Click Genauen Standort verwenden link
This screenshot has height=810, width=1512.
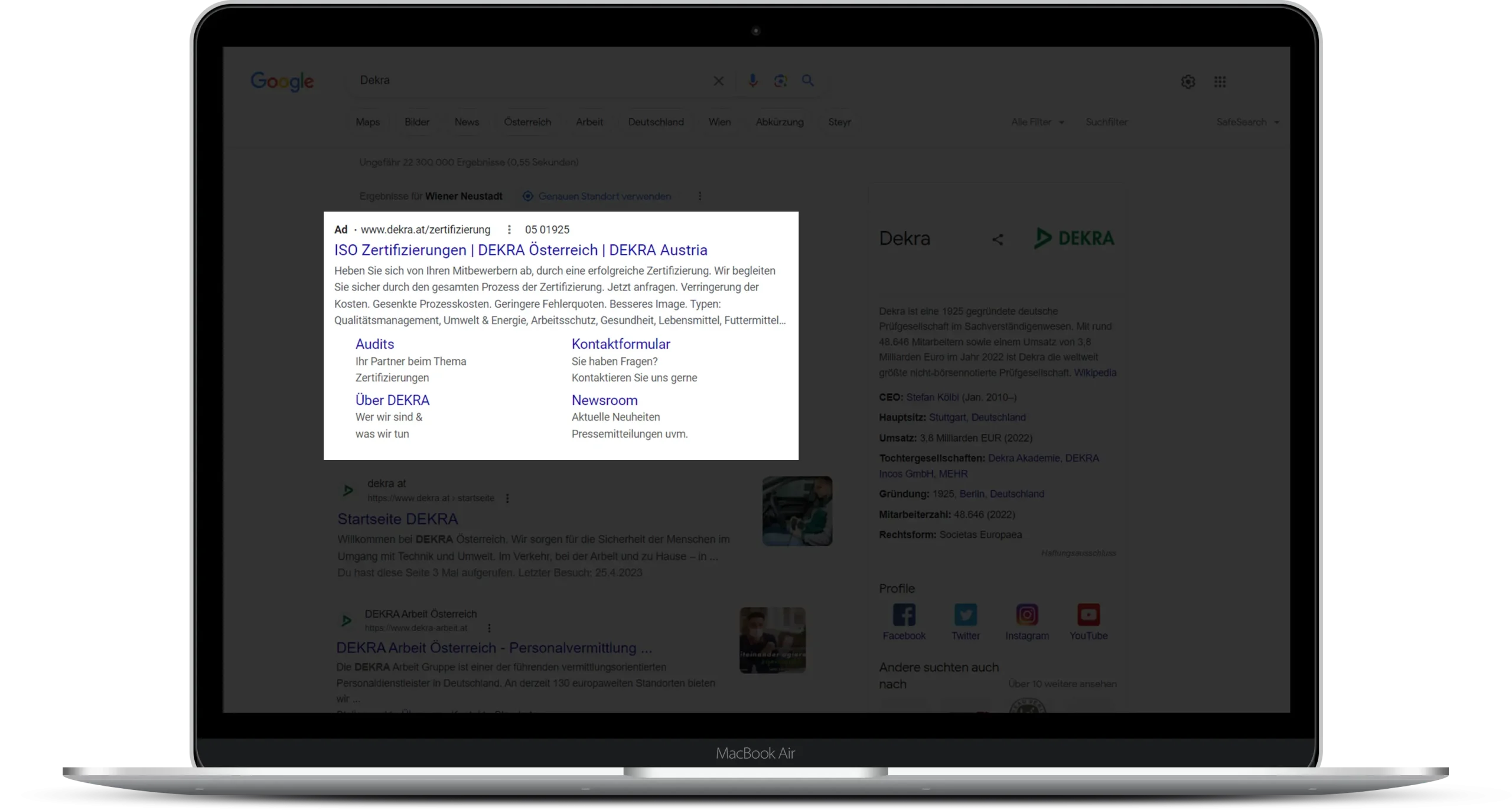point(604,196)
